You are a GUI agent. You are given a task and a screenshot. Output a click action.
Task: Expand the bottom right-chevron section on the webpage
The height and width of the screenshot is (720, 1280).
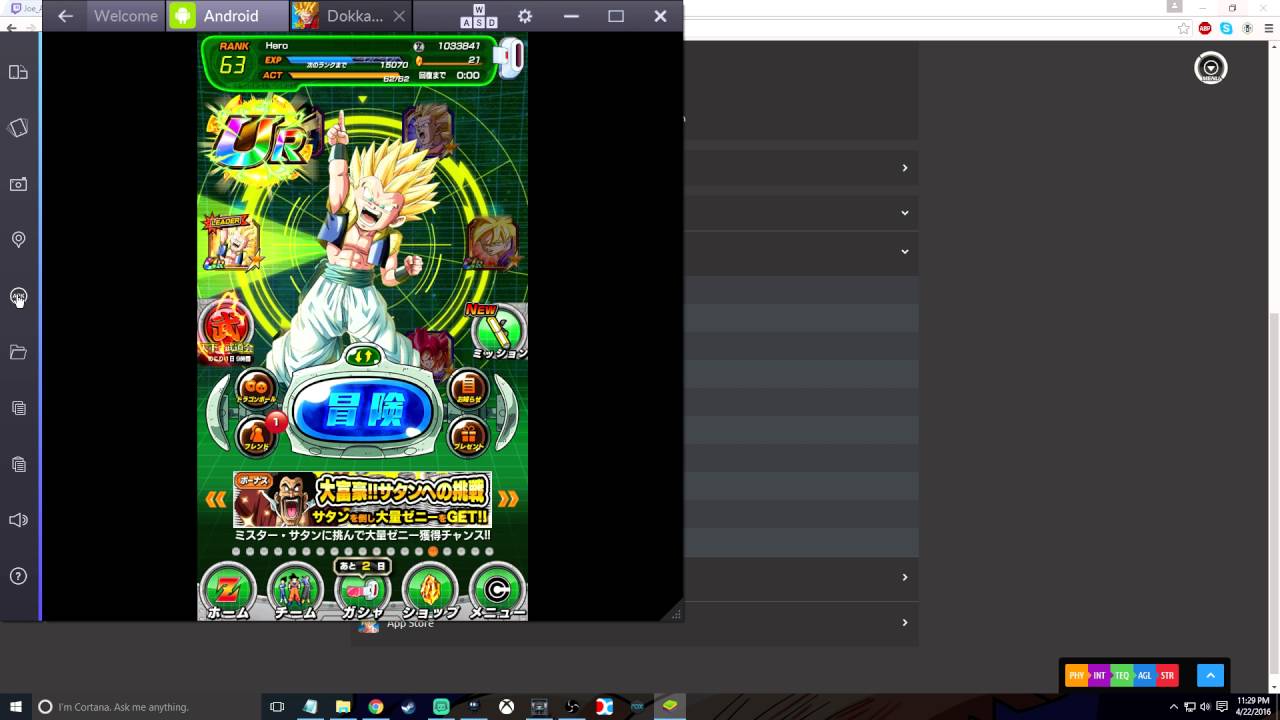tap(904, 622)
